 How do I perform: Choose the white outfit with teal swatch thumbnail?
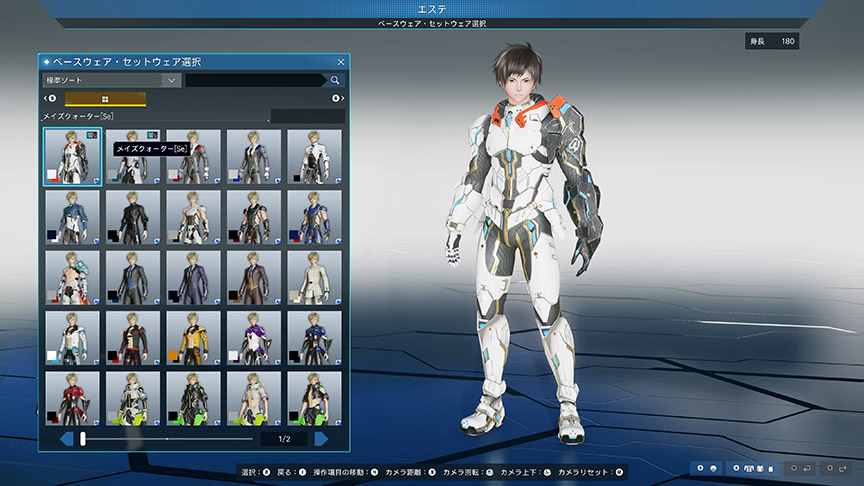point(133,157)
